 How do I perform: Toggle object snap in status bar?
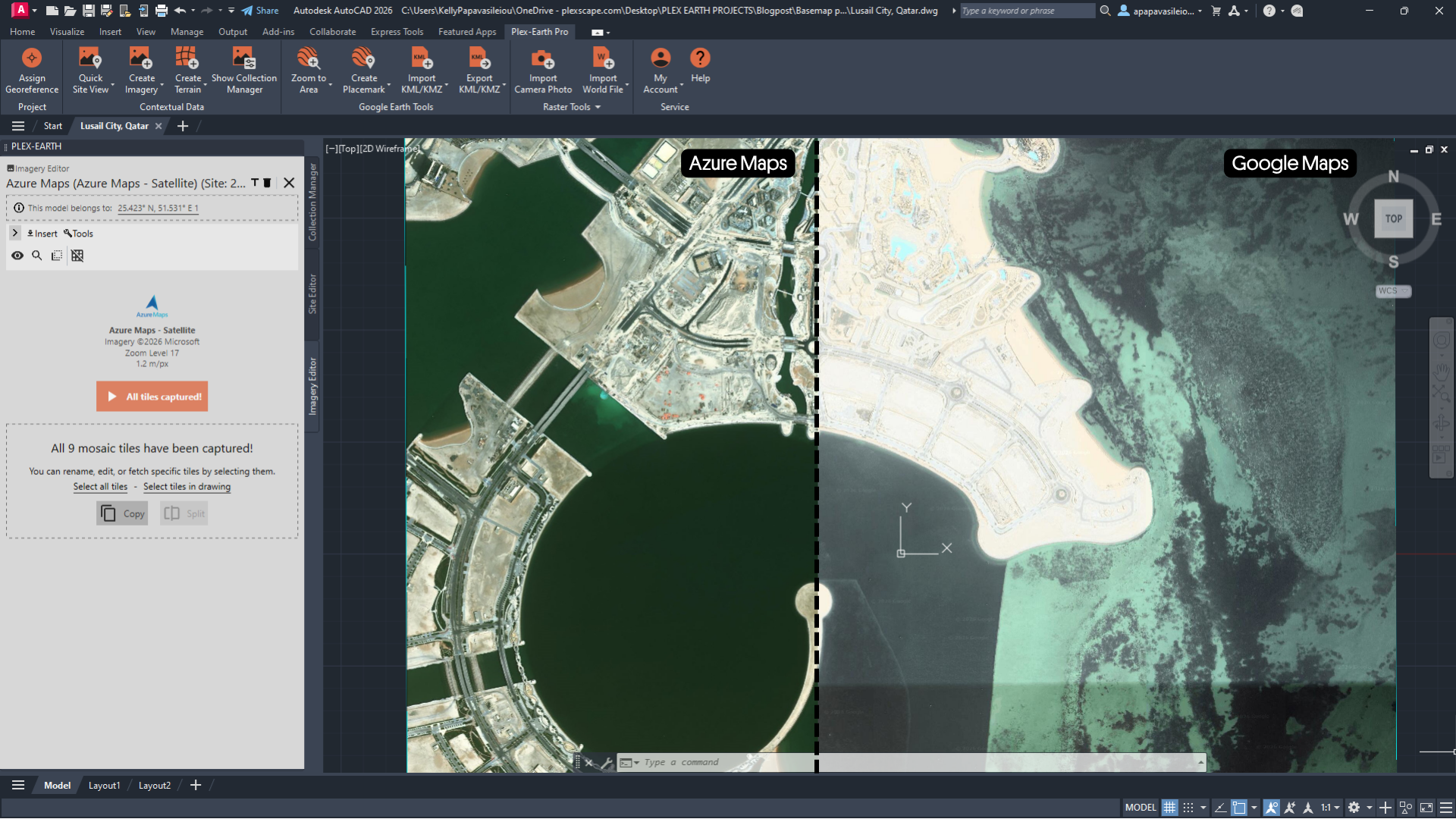click(x=1239, y=808)
